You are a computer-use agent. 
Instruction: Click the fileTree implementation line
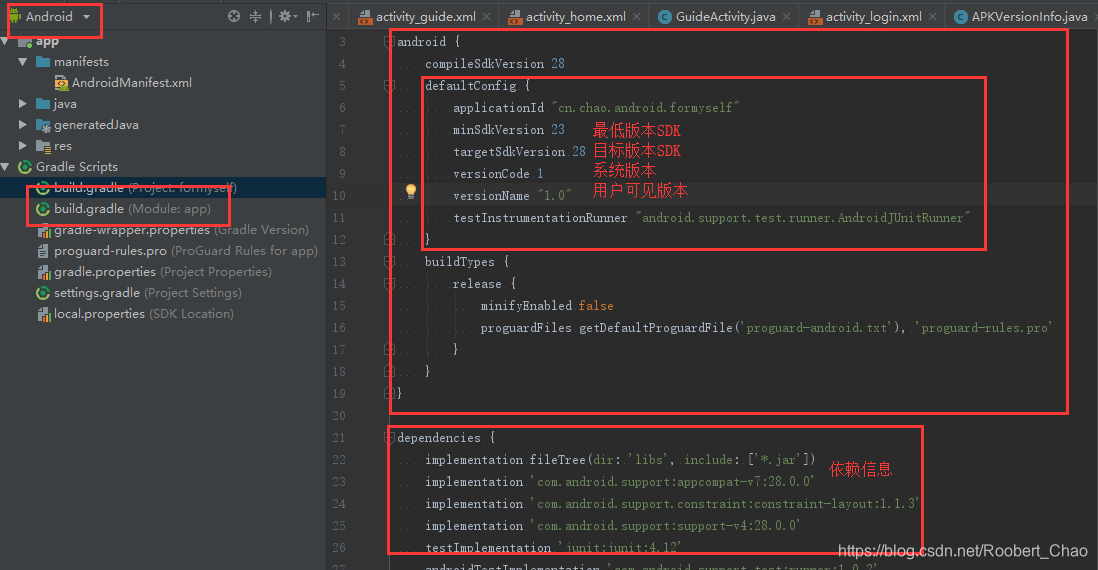pyautogui.click(x=620, y=460)
